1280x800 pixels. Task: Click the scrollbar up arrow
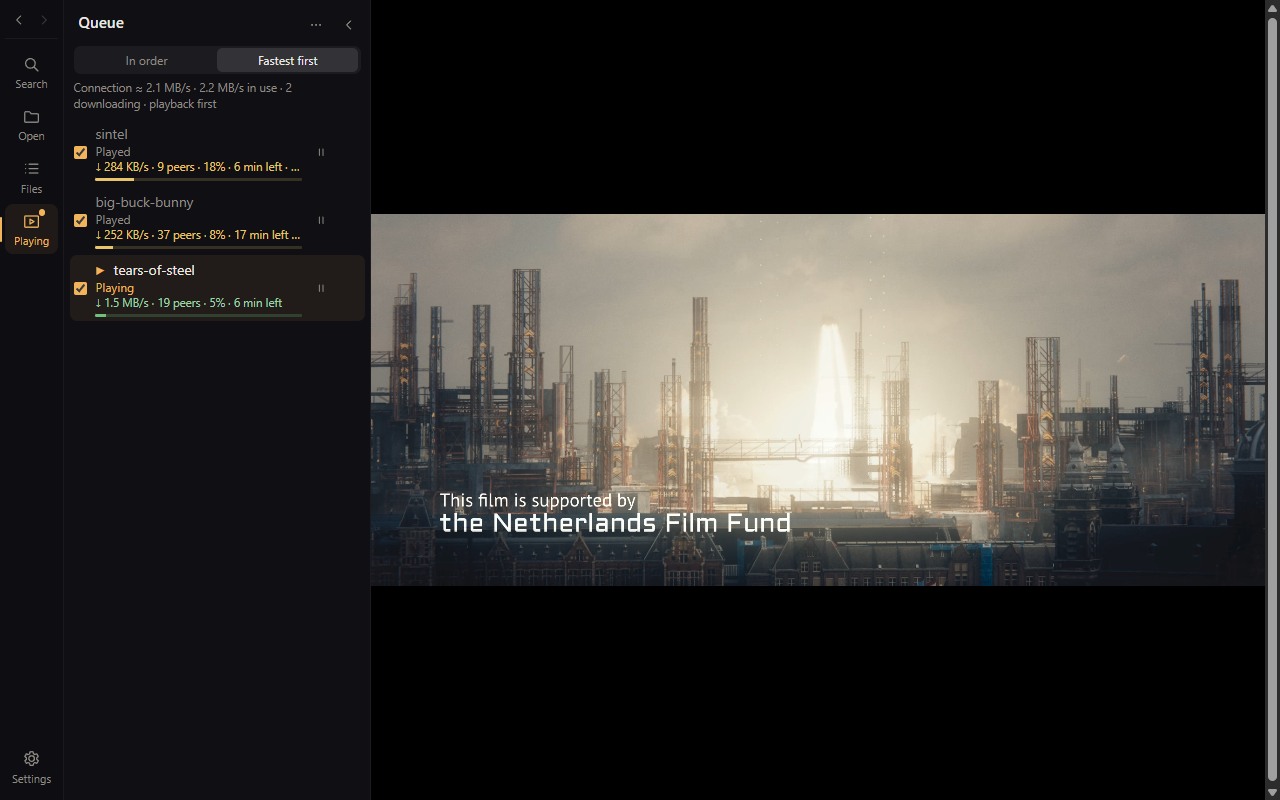coord(1272,7)
